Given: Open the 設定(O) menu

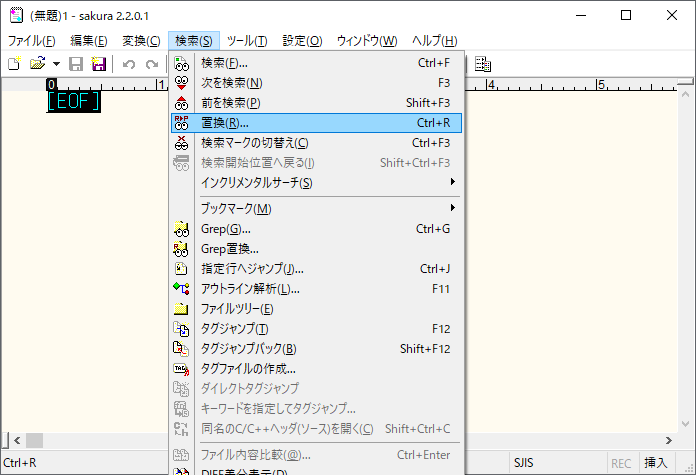Looking at the screenshot, I should click(302, 41).
